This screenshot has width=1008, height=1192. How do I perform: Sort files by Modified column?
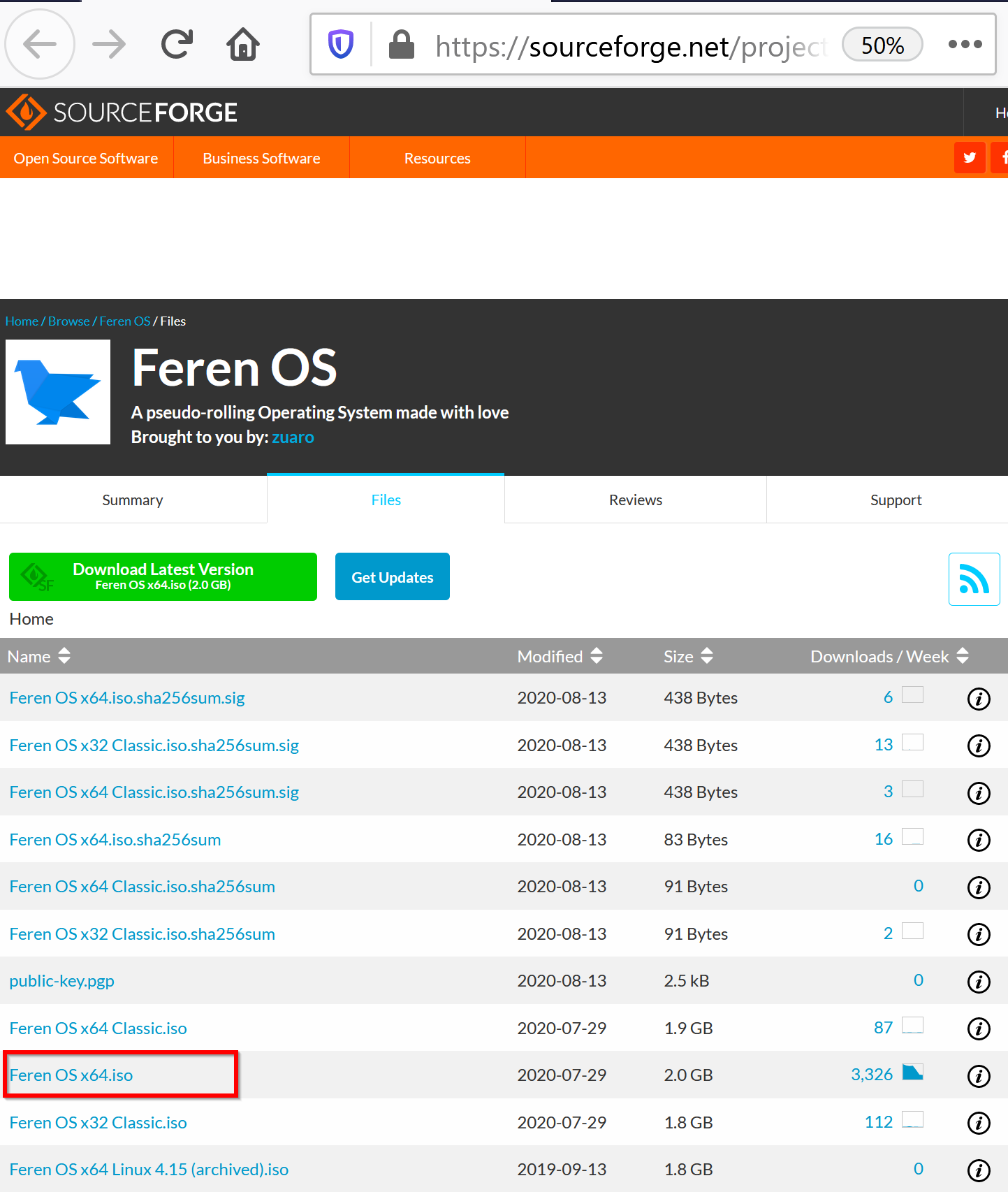(x=560, y=656)
